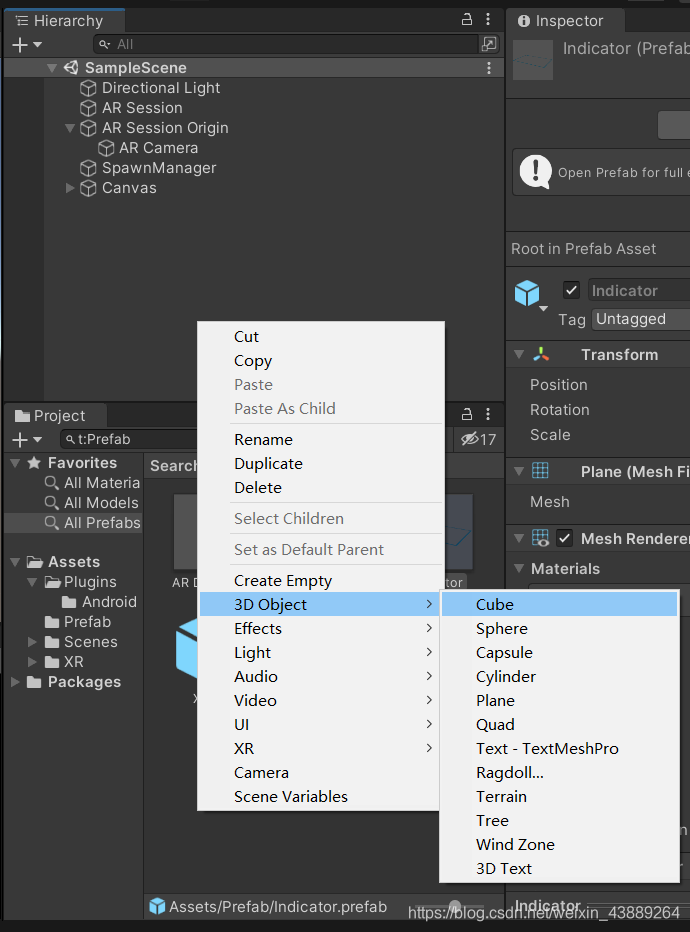The height and width of the screenshot is (932, 690).
Task: Select Plane in the 3D Object submenu
Action: [x=560, y=701]
